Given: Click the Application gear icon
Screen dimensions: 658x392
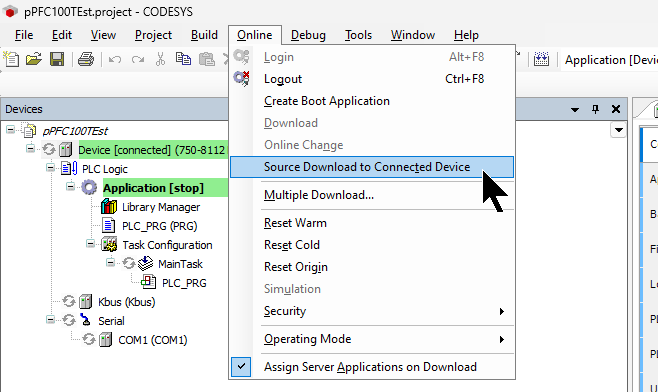Looking at the screenshot, I should coord(89,188).
